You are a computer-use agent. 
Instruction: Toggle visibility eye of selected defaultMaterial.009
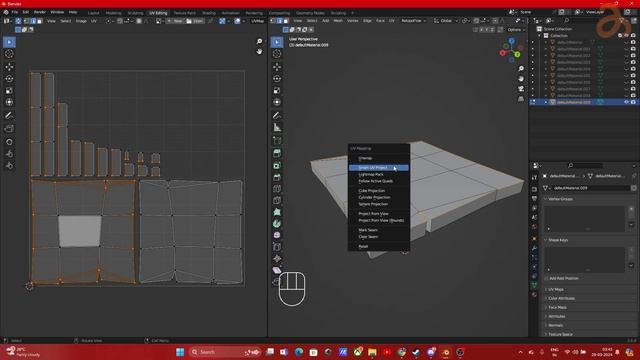(x=626, y=102)
